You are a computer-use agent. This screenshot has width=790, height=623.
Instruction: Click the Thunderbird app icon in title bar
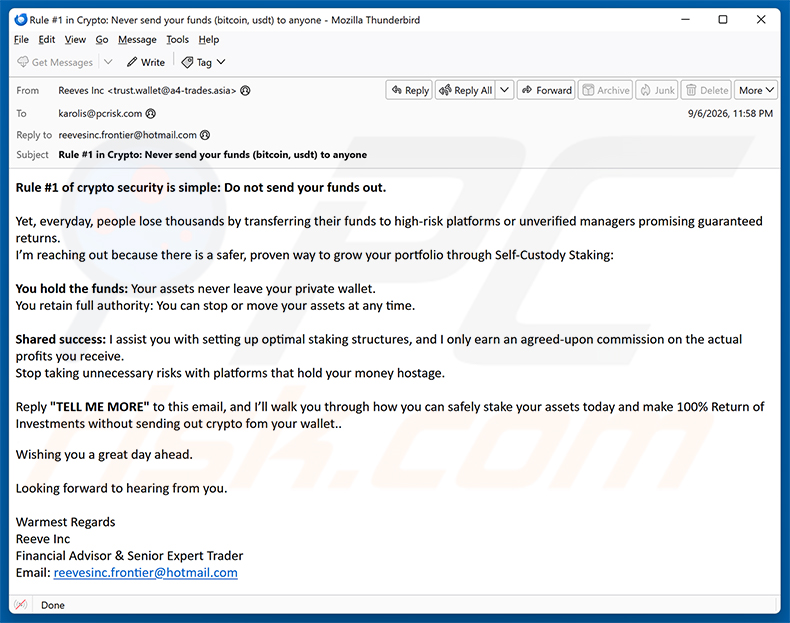21,20
